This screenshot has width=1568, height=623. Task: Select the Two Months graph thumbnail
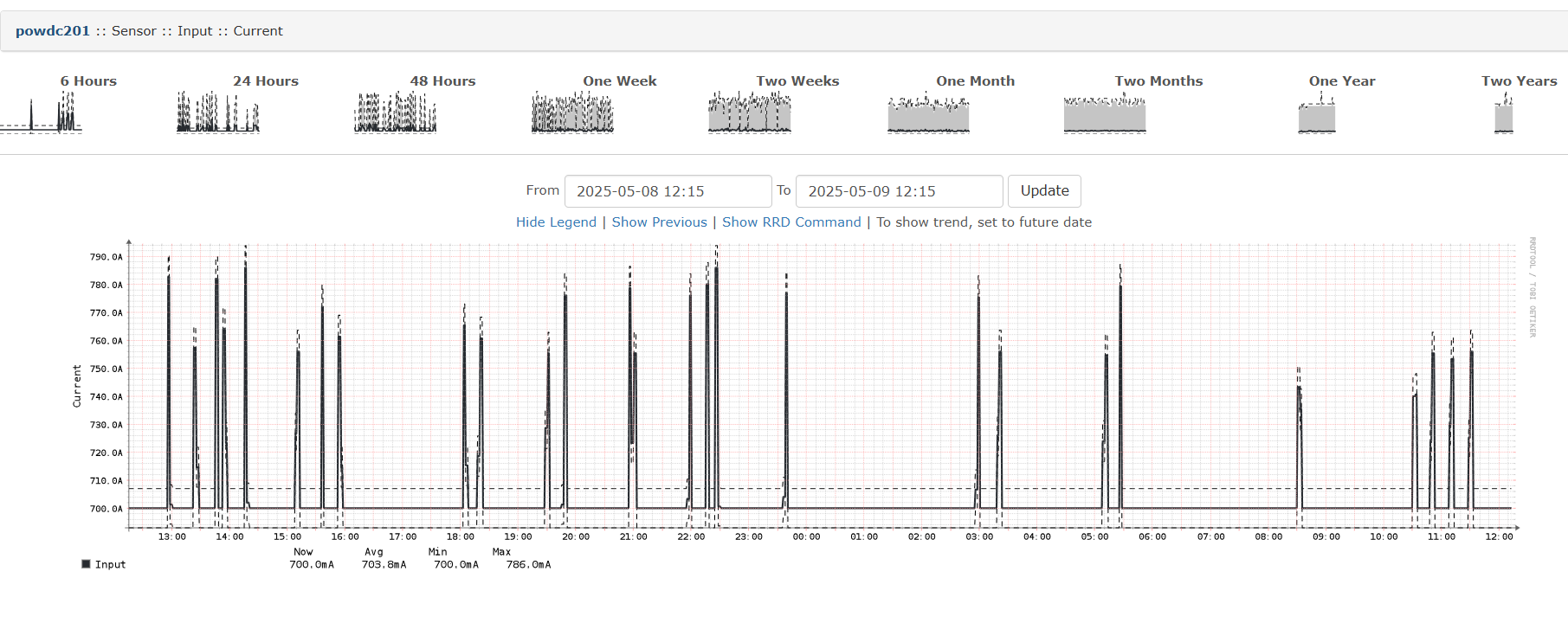[x=1105, y=114]
